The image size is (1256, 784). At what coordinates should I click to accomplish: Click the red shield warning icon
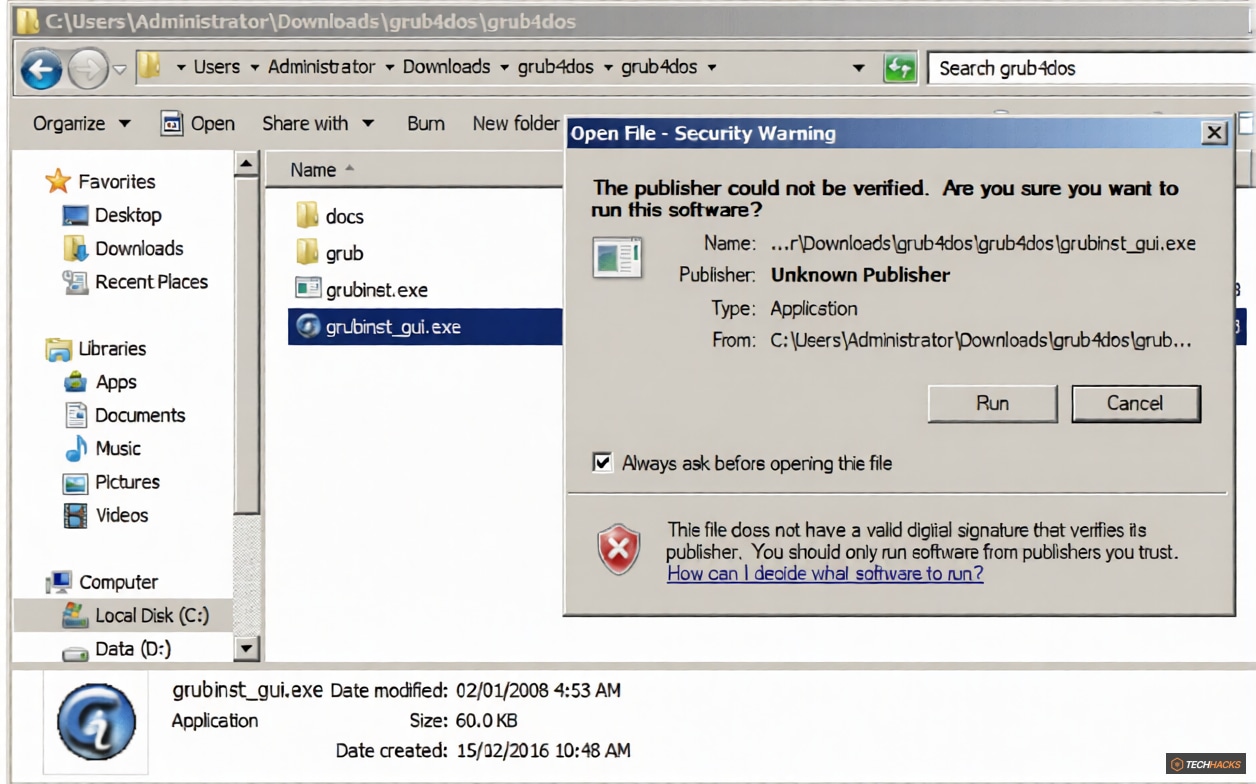[x=619, y=550]
